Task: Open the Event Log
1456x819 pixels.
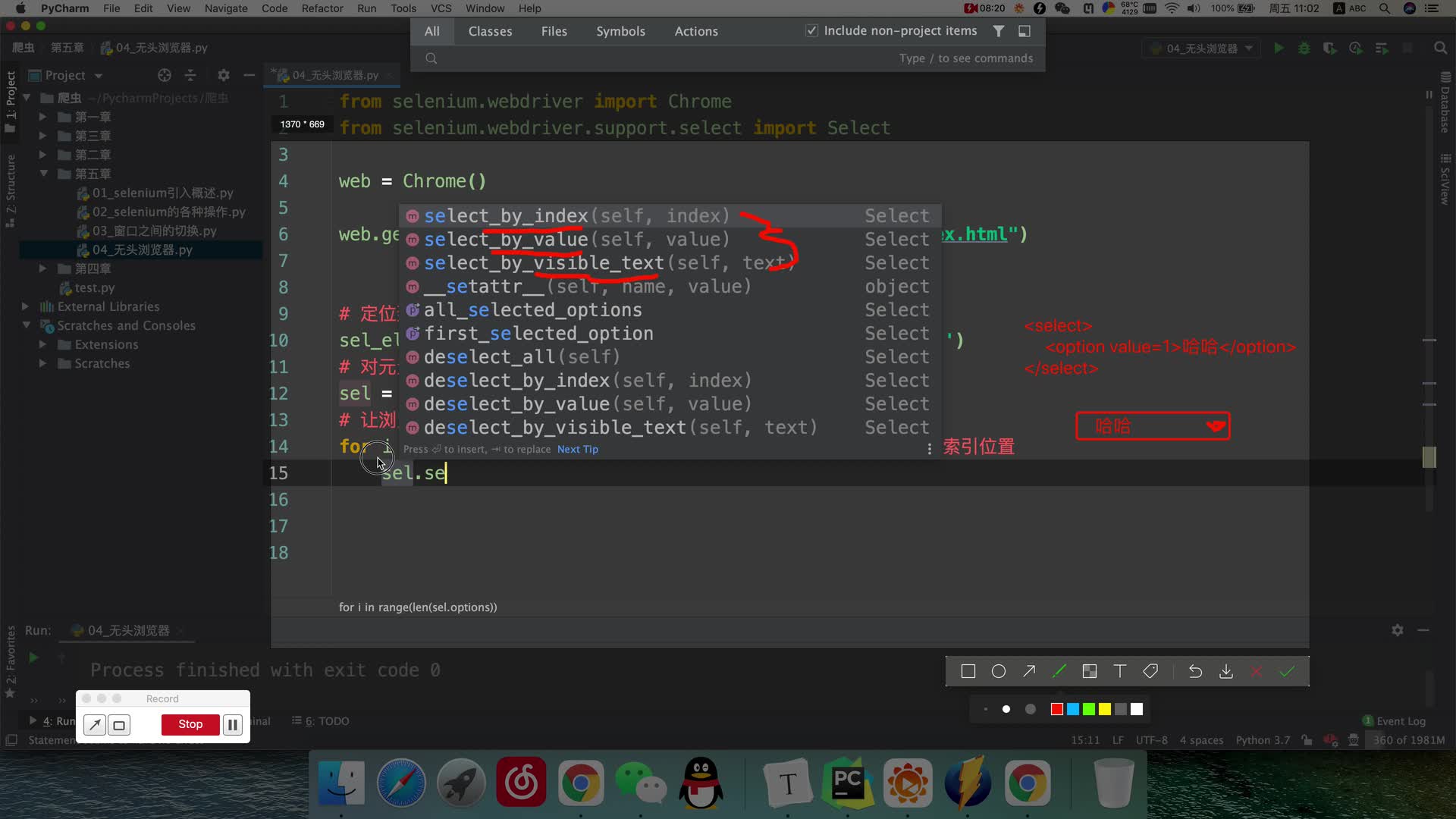Action: pyautogui.click(x=1394, y=721)
